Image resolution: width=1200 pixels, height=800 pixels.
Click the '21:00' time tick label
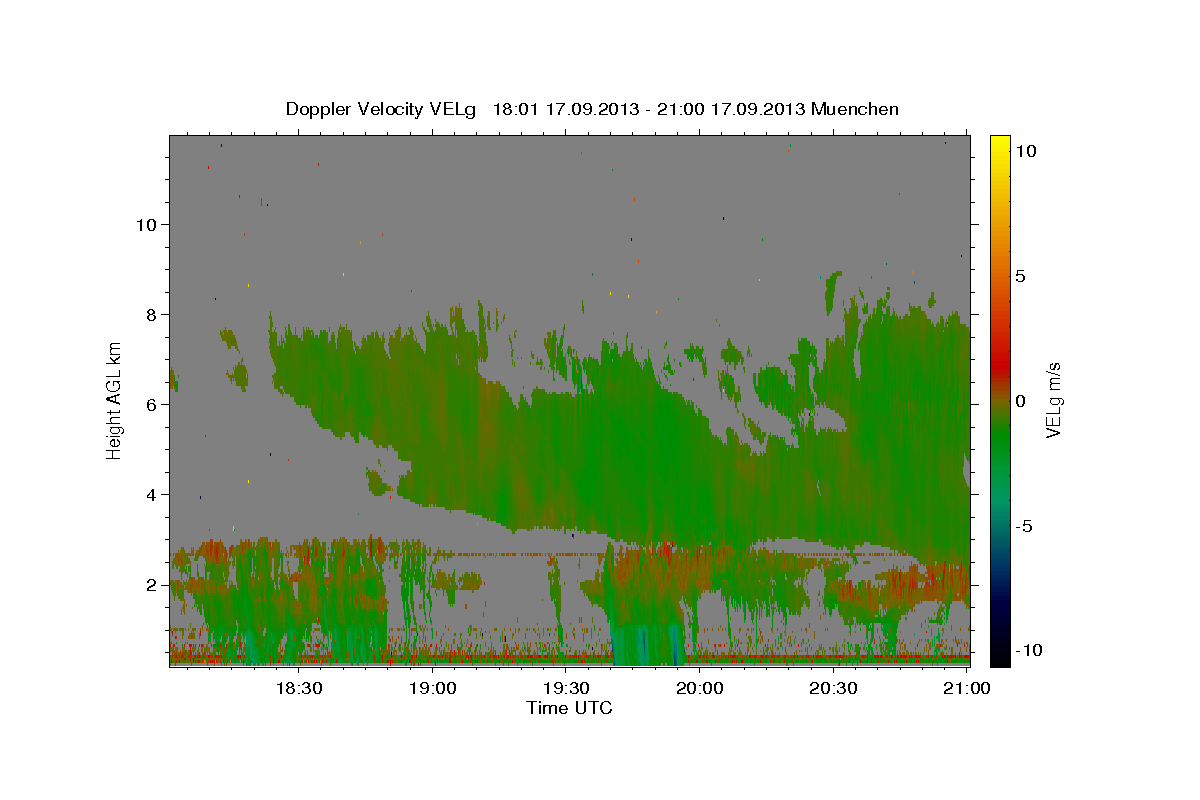tap(968, 688)
